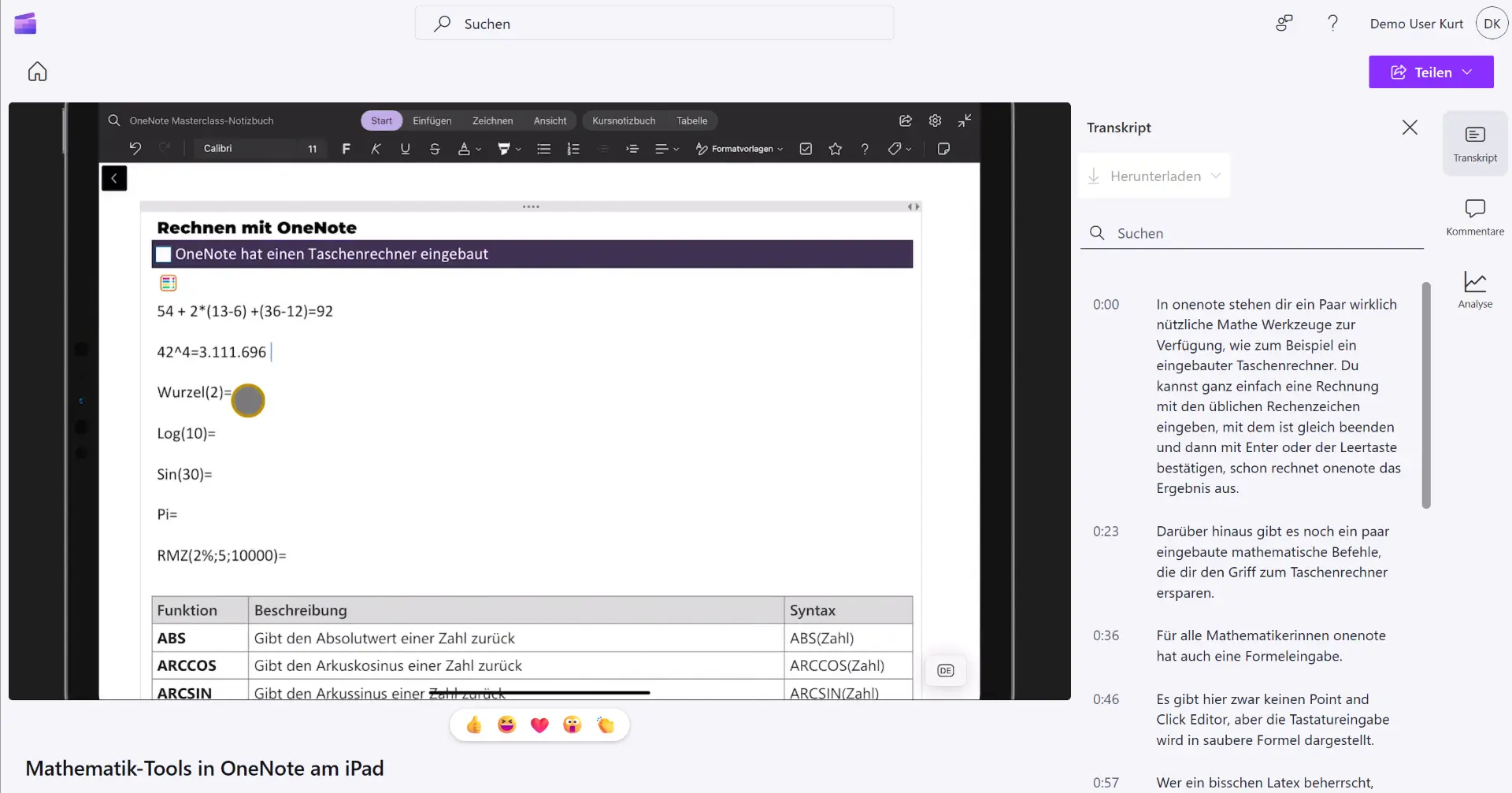
Task: Open the Analyse tab
Action: pos(1475,290)
